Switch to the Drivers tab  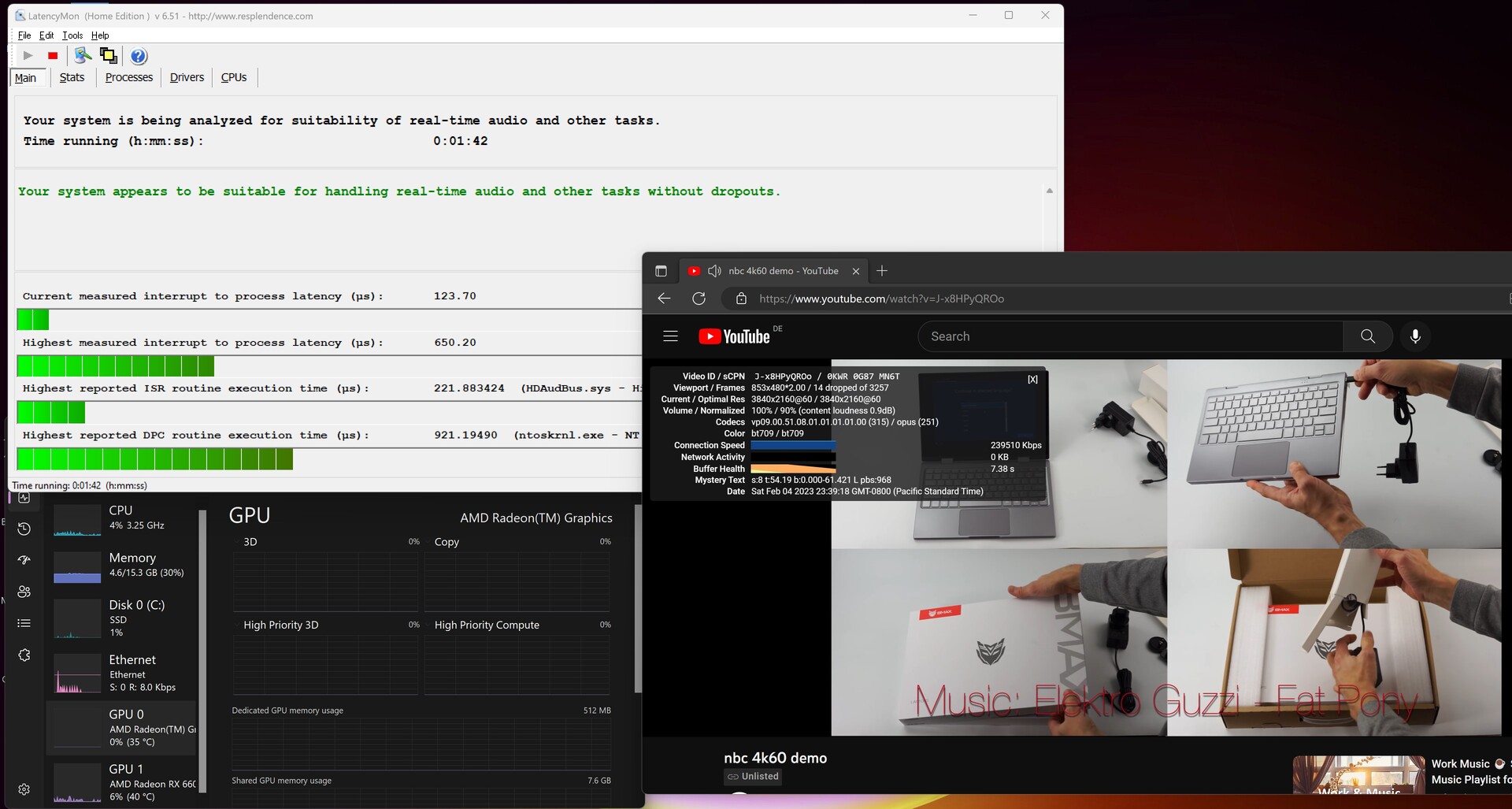click(187, 77)
